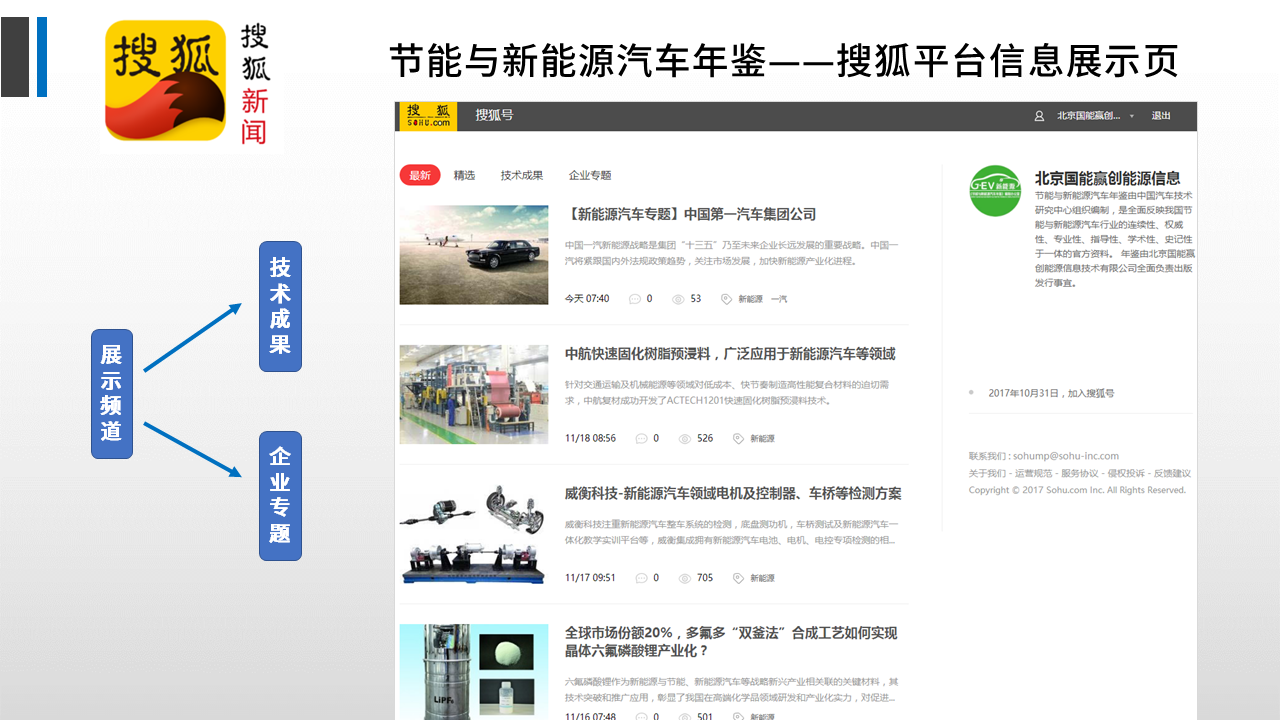Click the 北京国能赢创能源信息 account name
1280x720 pixels.
[x=1107, y=178]
